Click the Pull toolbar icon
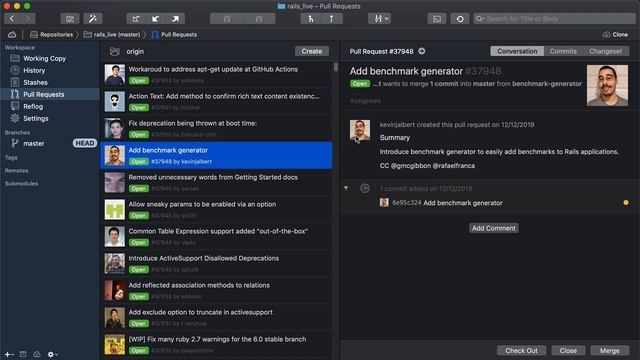 (x=156, y=19)
